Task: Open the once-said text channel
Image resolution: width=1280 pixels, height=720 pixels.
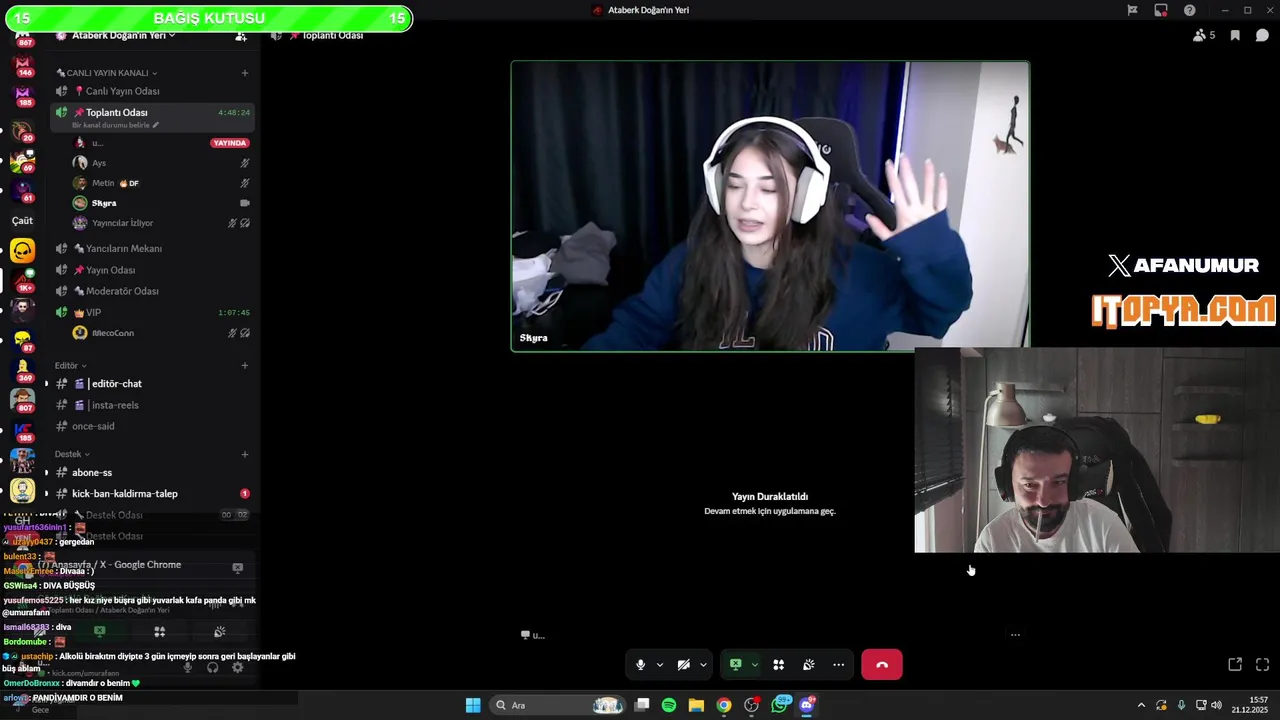Action: click(152, 426)
